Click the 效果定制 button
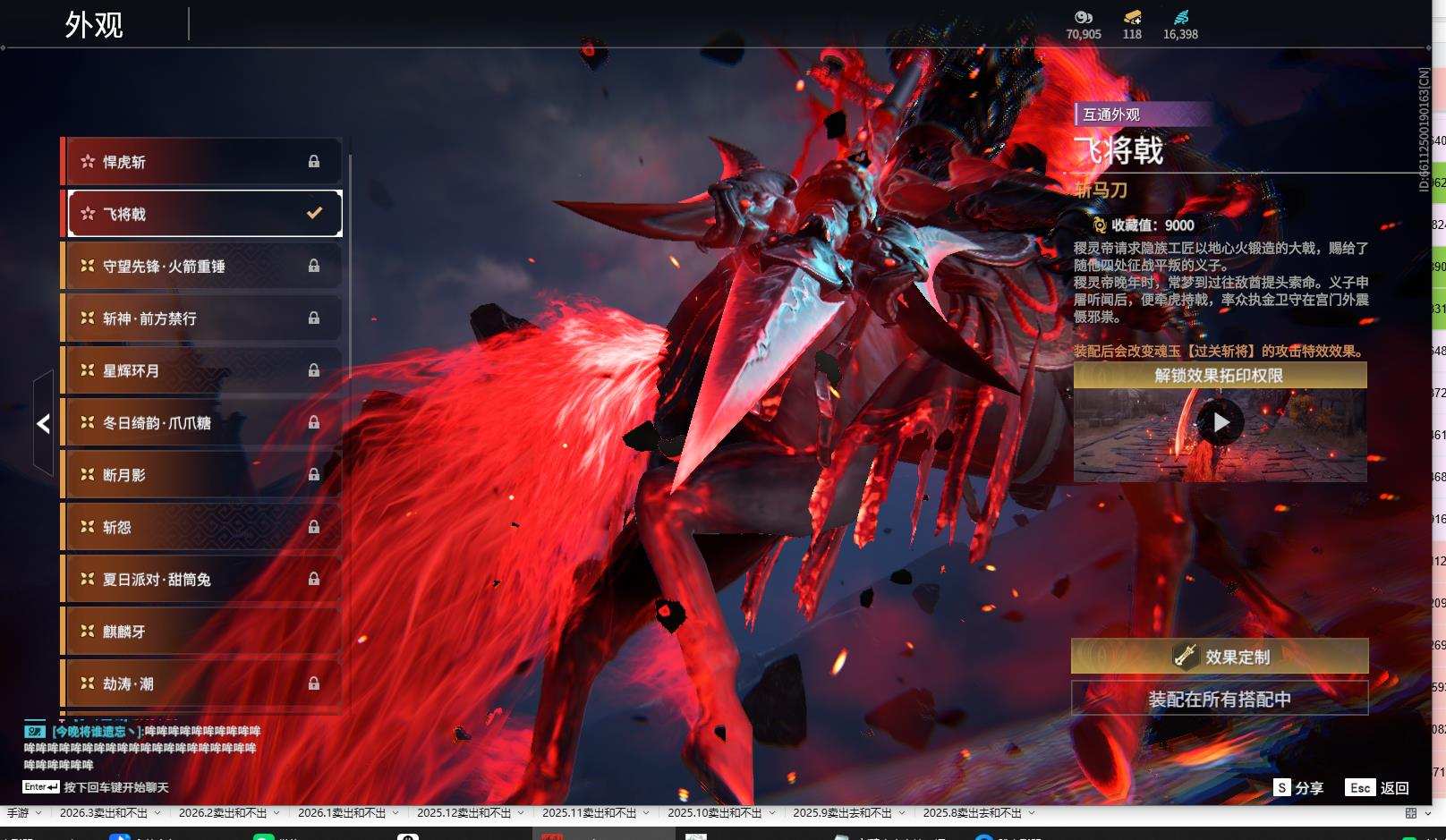Image resolution: width=1446 pixels, height=840 pixels. point(1220,657)
